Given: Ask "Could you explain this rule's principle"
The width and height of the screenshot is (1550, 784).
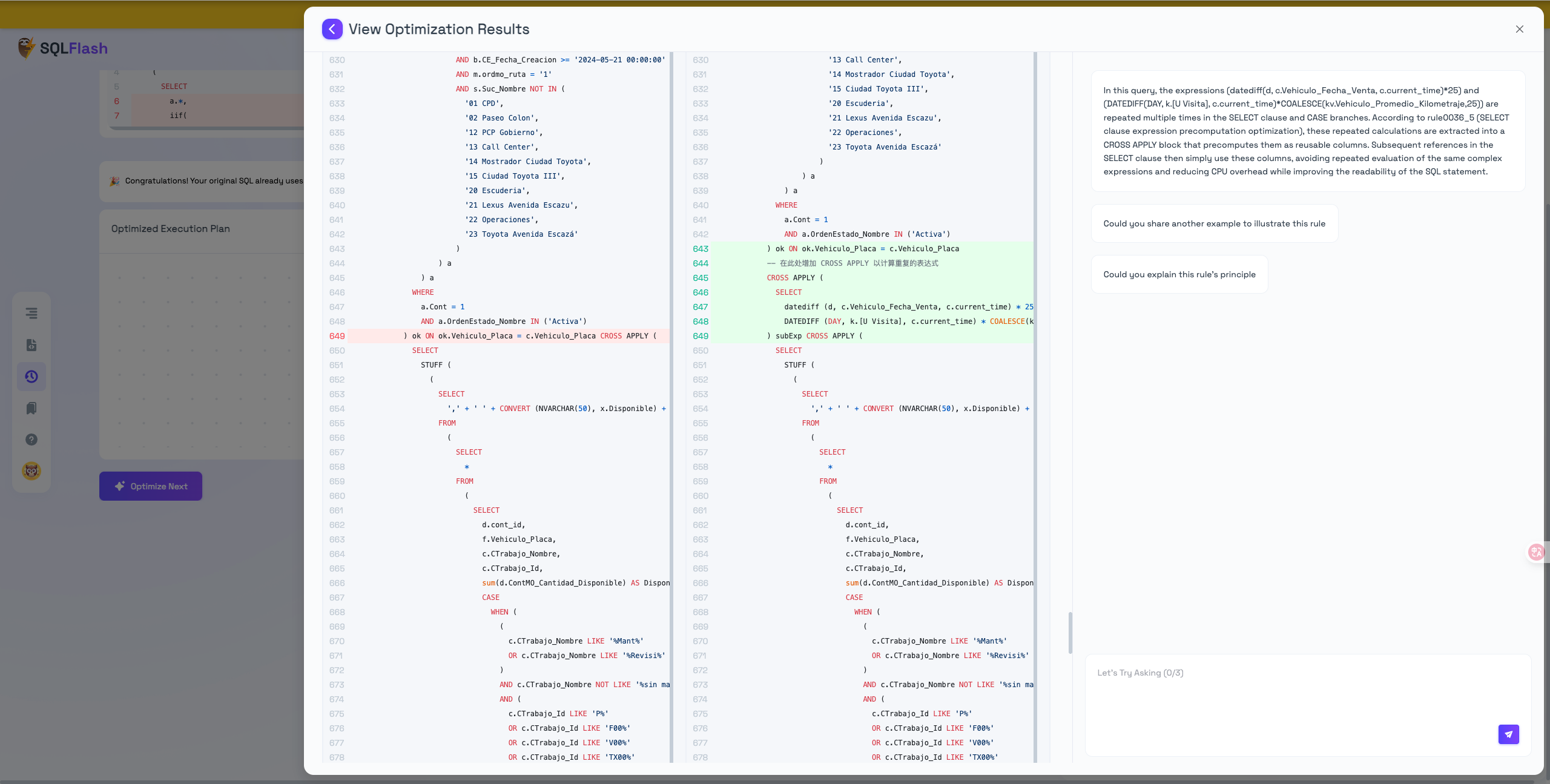Looking at the screenshot, I should [x=1179, y=274].
